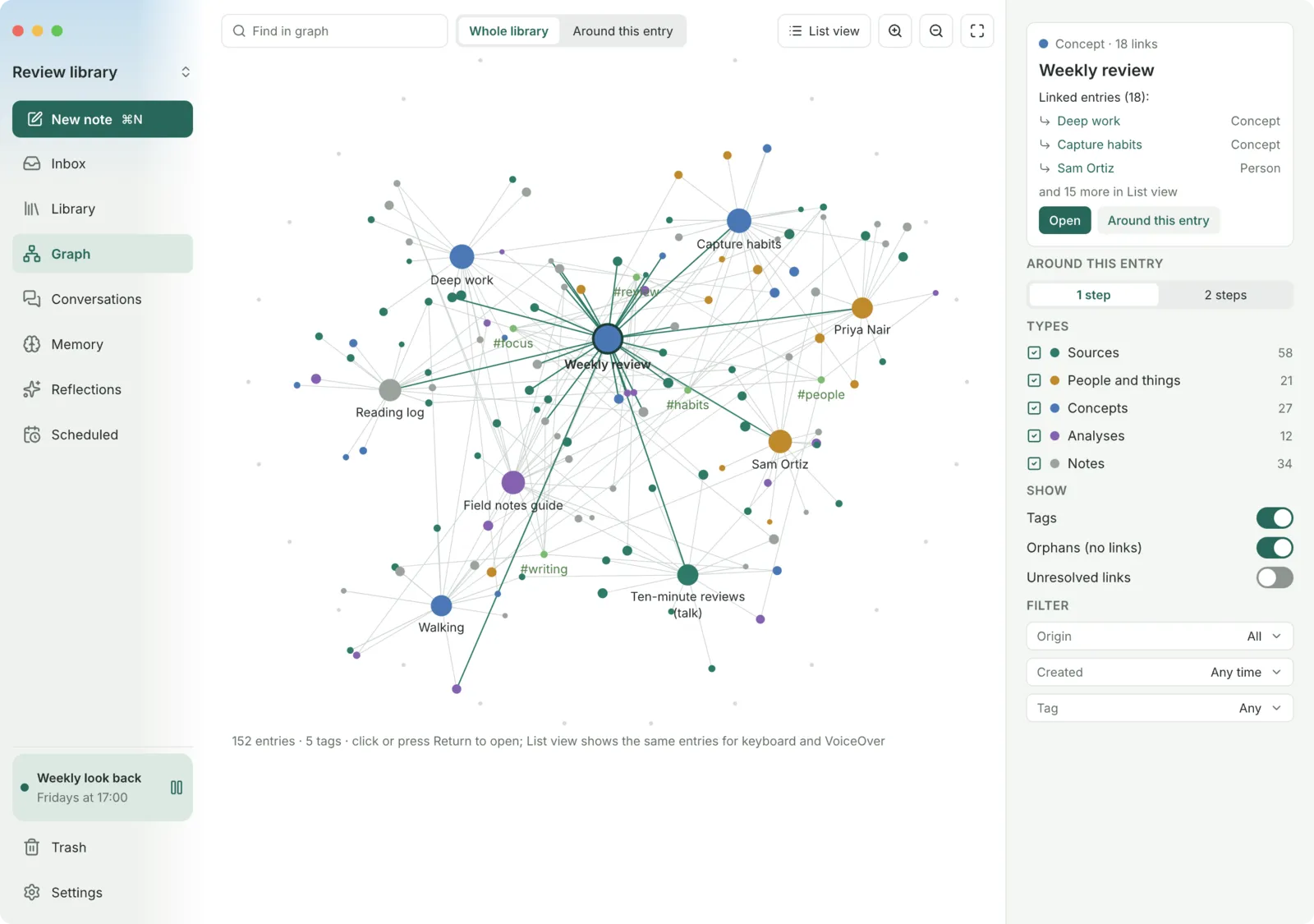Select the Capture habits graph node
Viewport: 1314px width, 924px height.
pyautogui.click(x=739, y=220)
